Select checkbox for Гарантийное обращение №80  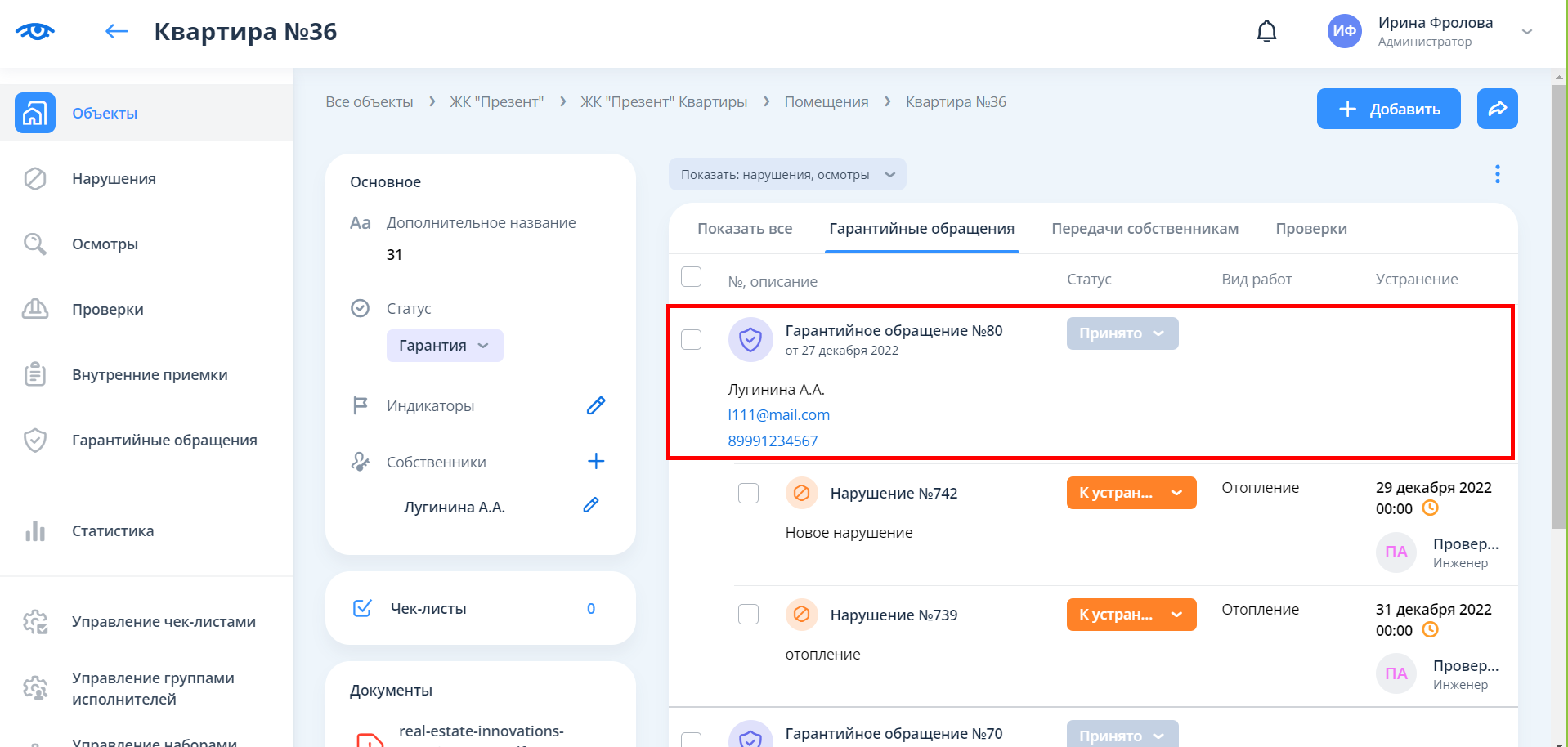692,339
